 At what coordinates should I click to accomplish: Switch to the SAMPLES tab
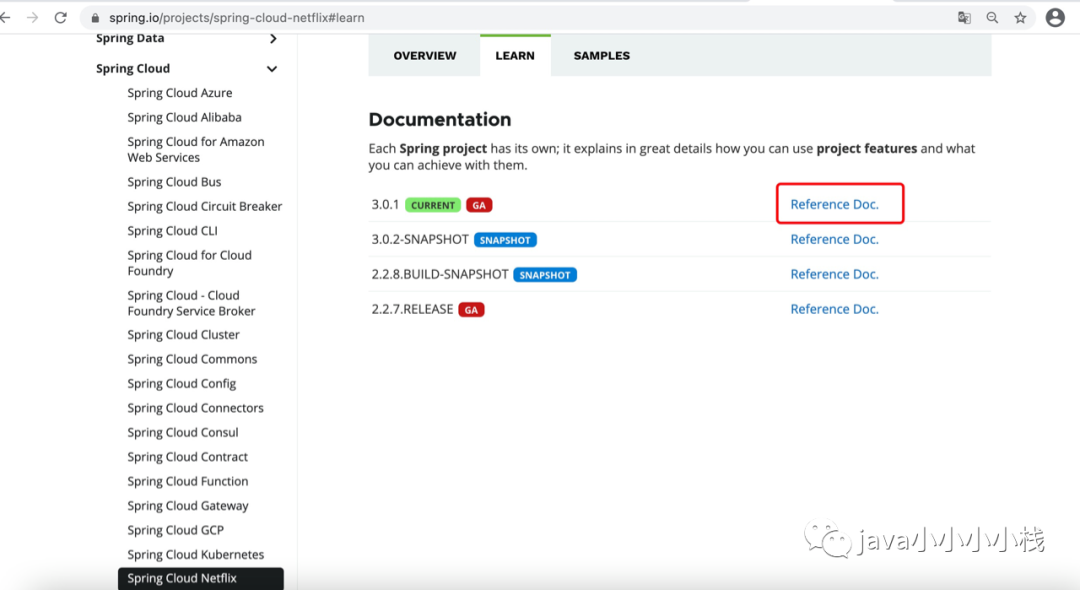point(601,56)
